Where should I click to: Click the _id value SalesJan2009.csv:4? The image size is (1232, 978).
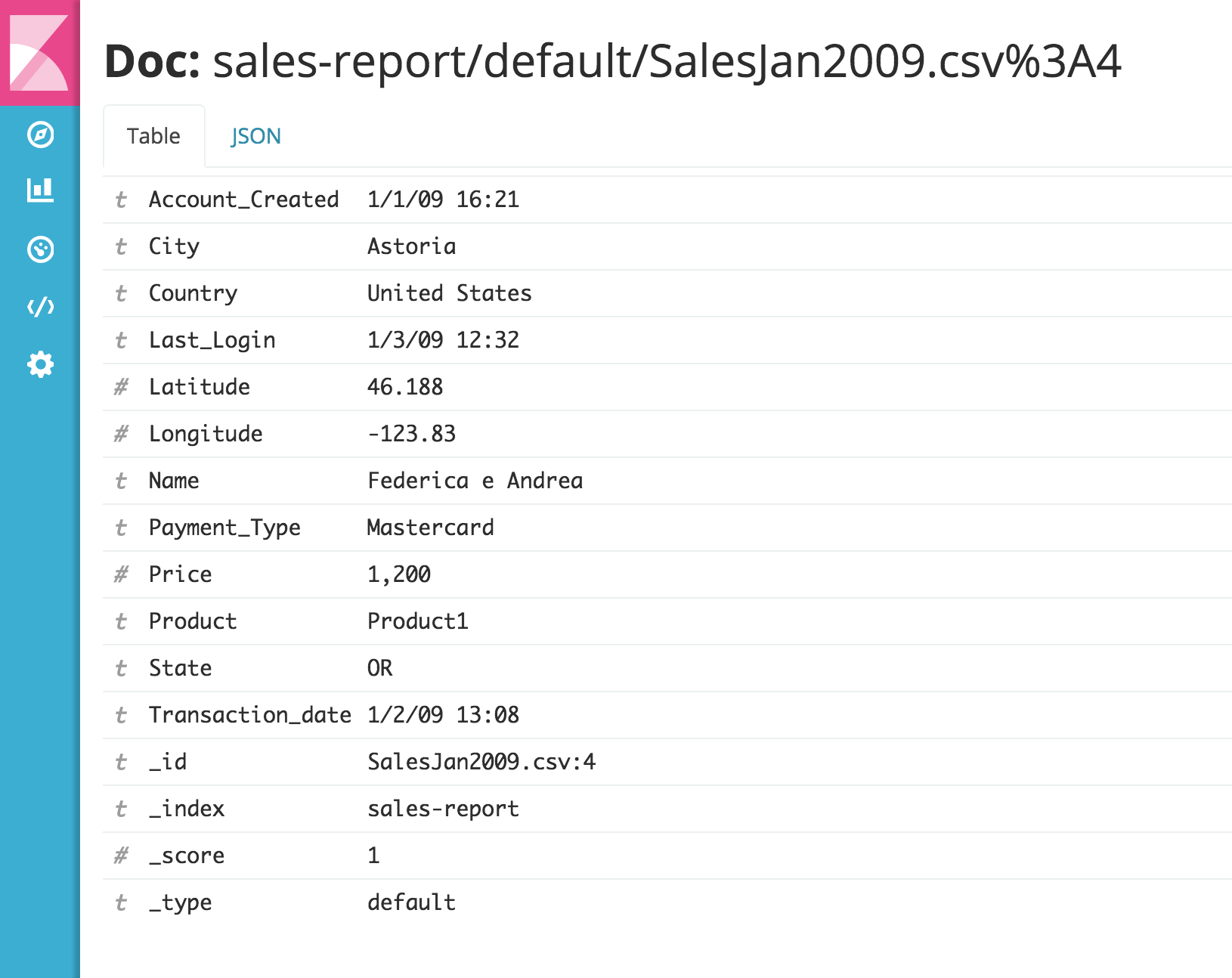[481, 762]
